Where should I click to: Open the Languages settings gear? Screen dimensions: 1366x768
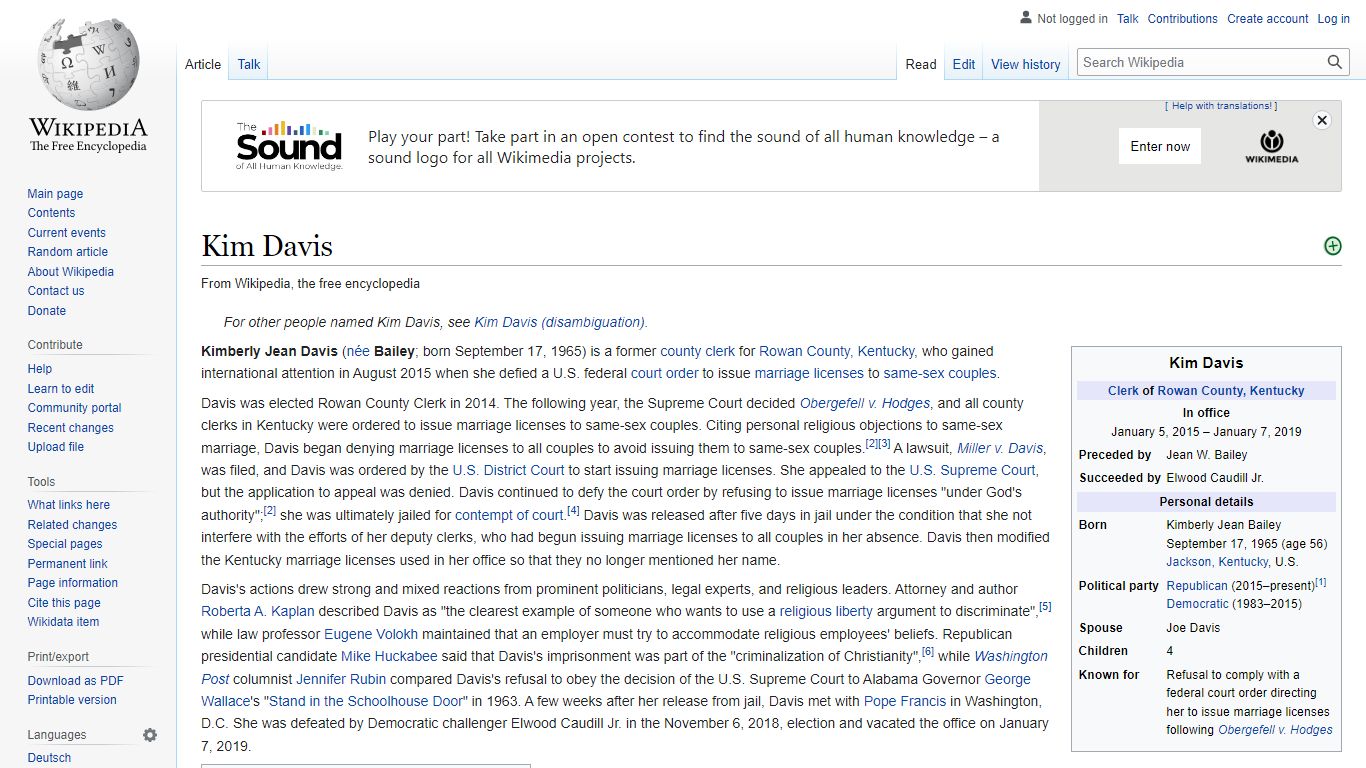[x=150, y=735]
